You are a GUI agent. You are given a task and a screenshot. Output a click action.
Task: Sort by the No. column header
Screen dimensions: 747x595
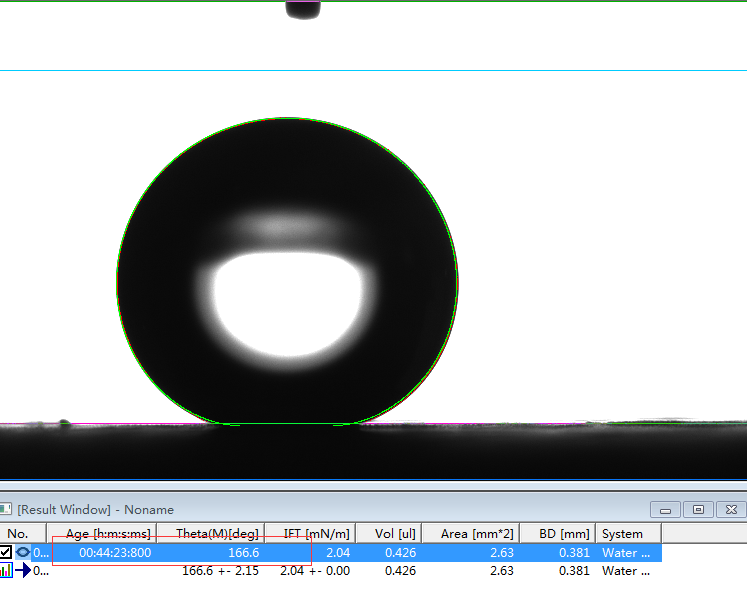coord(19,533)
